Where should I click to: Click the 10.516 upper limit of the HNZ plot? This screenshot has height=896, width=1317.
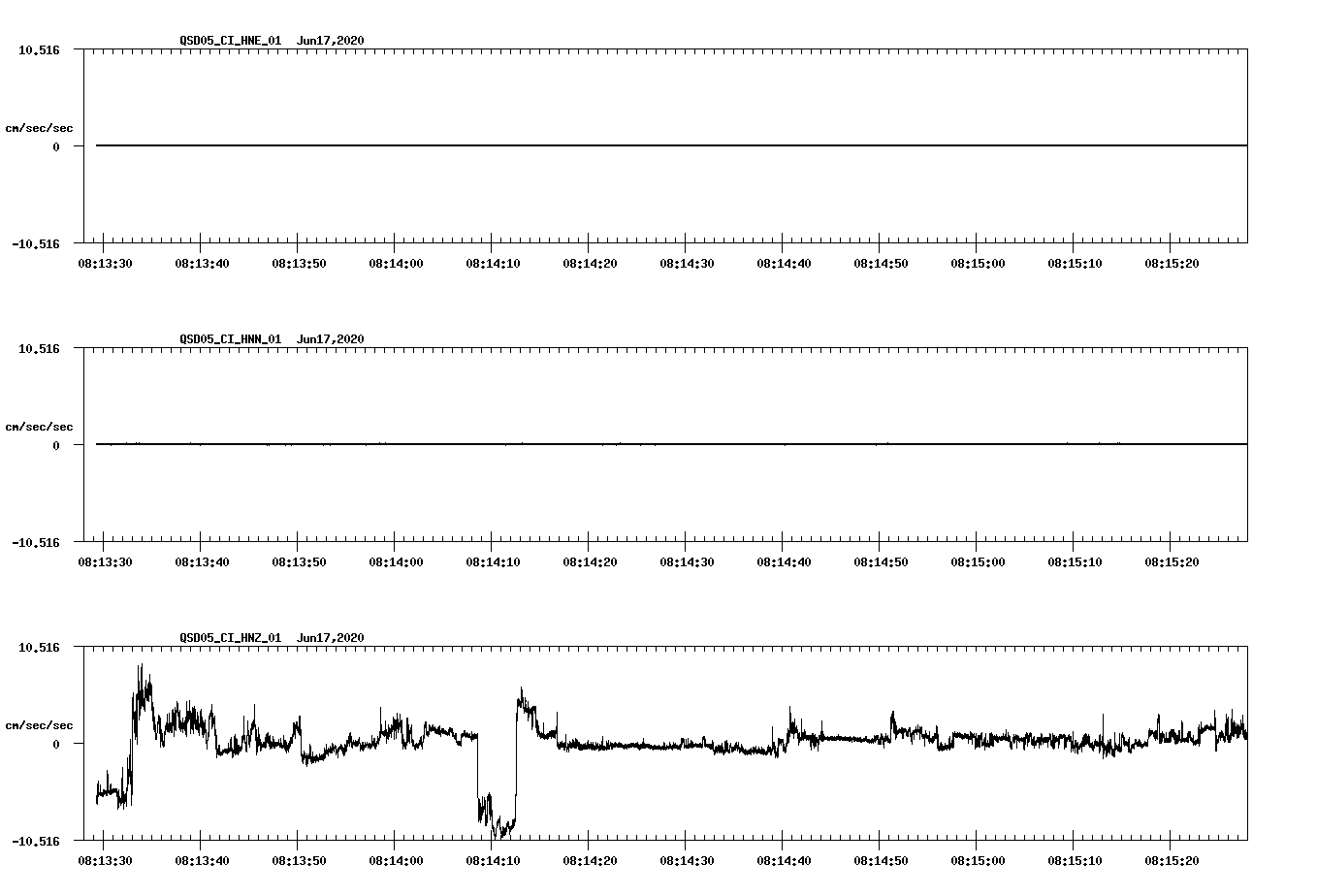click(39, 647)
